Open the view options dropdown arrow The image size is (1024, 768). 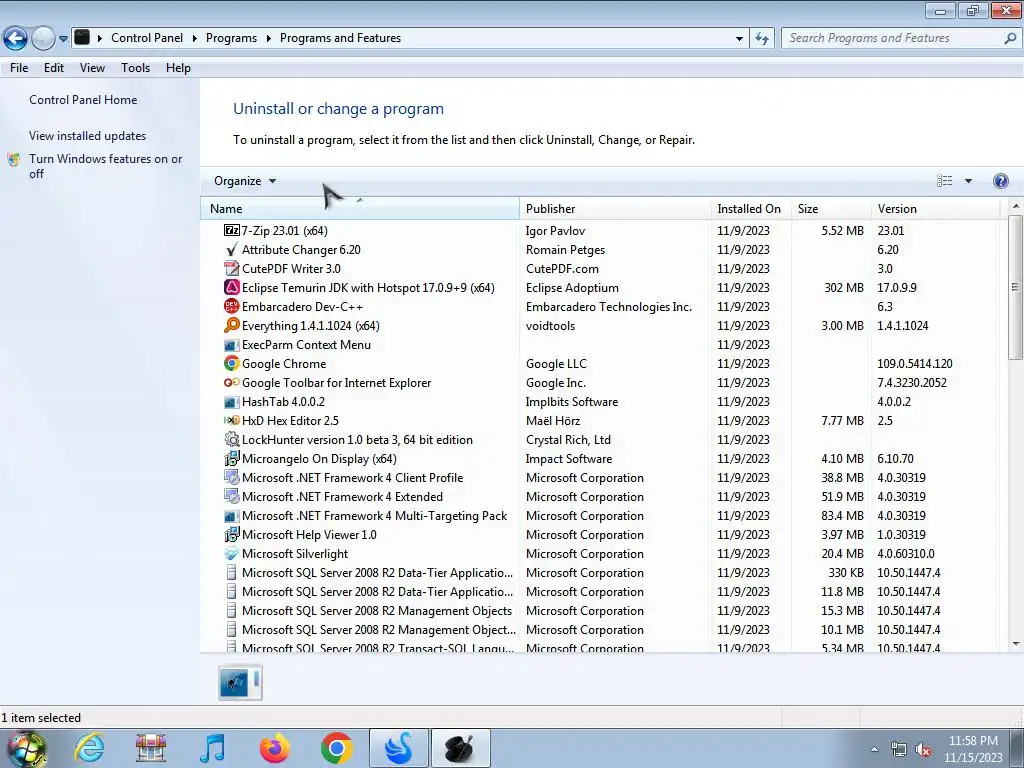(968, 181)
